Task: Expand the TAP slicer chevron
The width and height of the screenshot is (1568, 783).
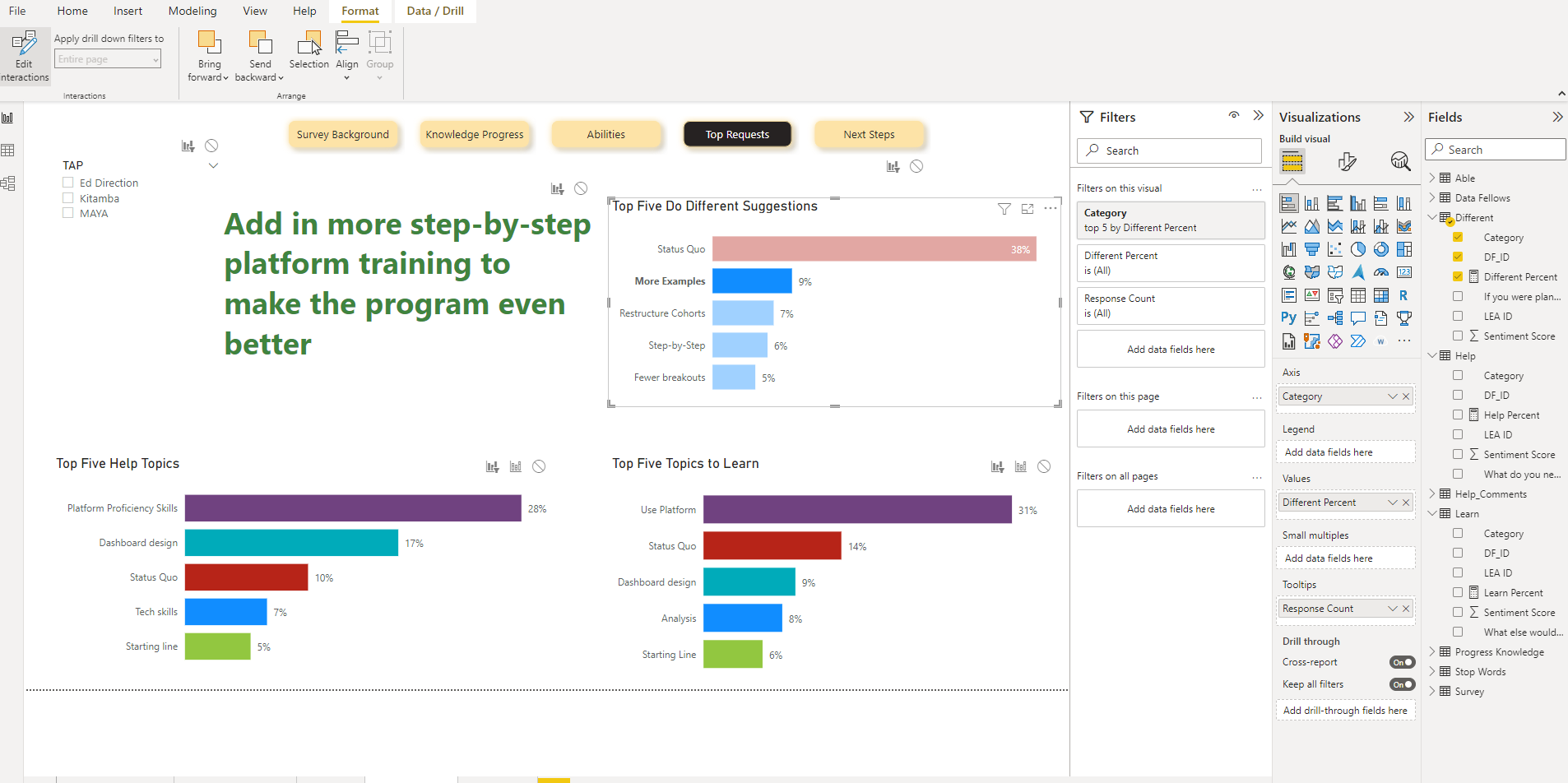Action: [213, 165]
